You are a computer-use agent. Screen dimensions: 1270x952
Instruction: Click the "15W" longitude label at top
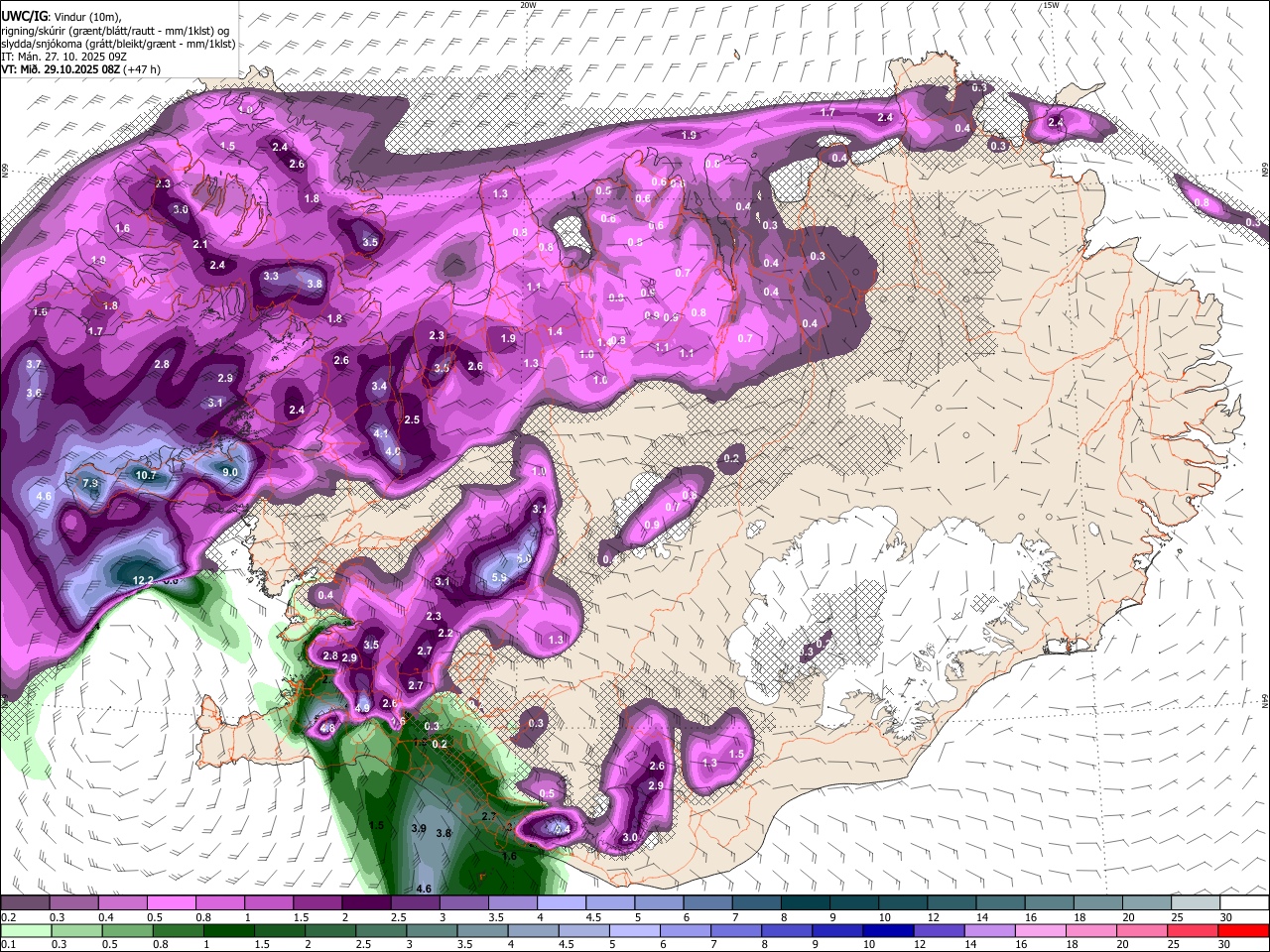click(1051, 5)
